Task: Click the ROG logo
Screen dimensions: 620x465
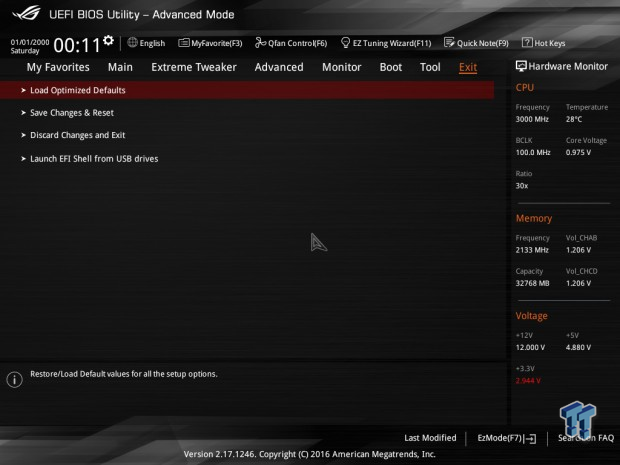Action: point(26,13)
